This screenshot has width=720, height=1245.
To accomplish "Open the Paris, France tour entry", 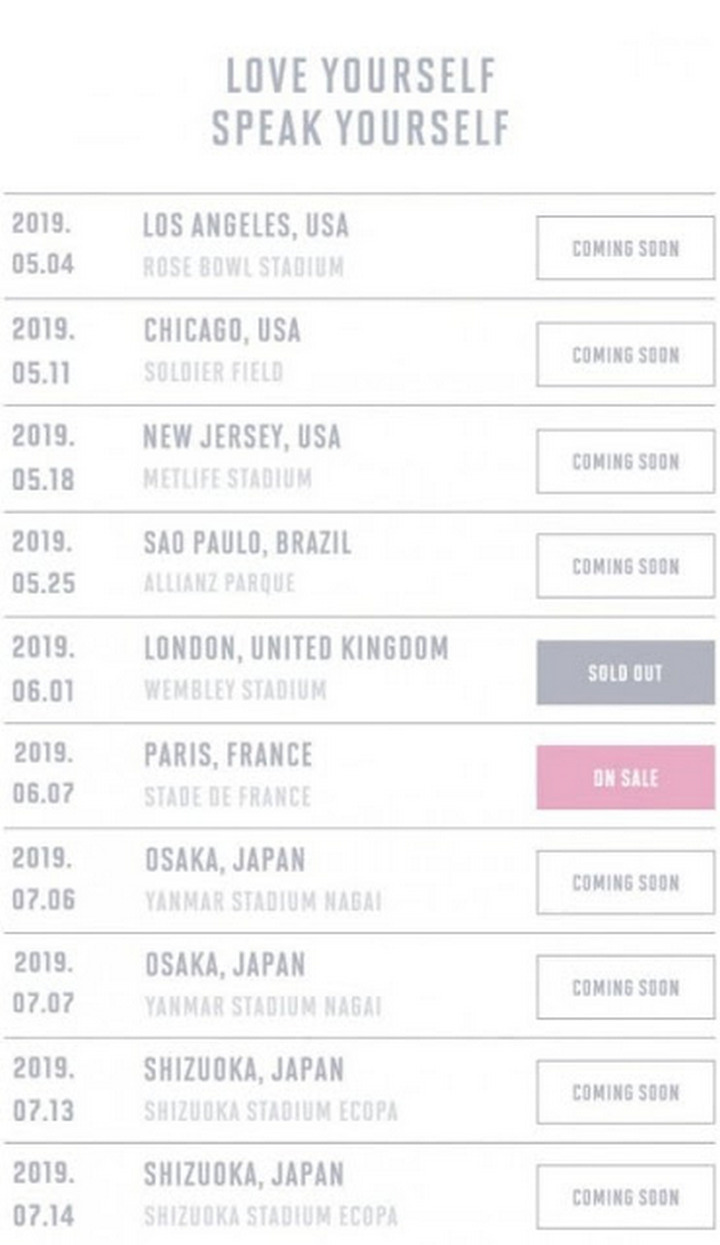I will [228, 754].
